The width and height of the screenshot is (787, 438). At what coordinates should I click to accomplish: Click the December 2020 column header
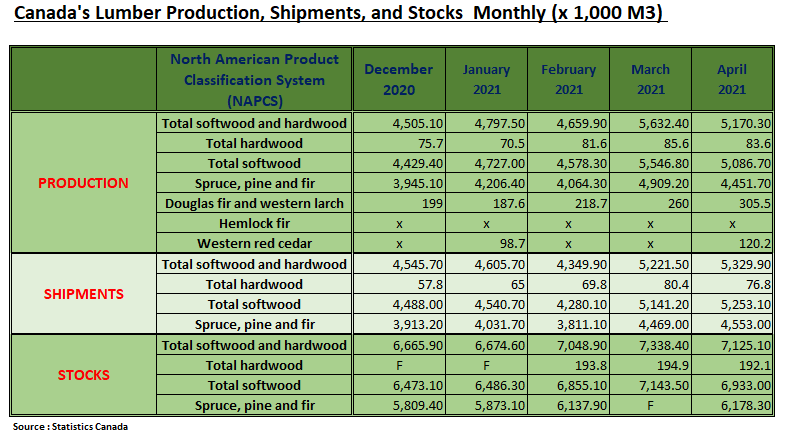click(398, 80)
